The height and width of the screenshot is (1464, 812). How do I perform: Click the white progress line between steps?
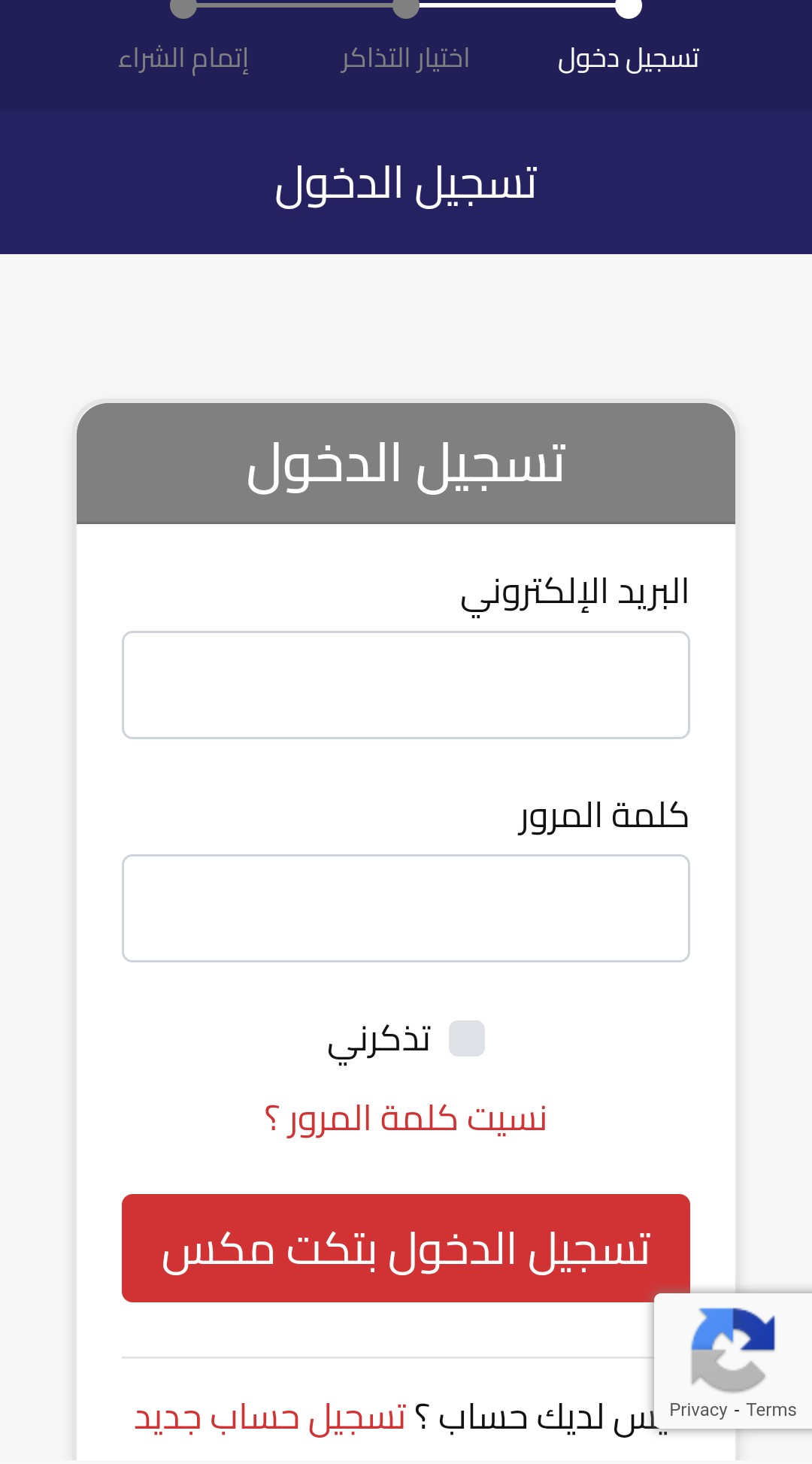click(517, 4)
